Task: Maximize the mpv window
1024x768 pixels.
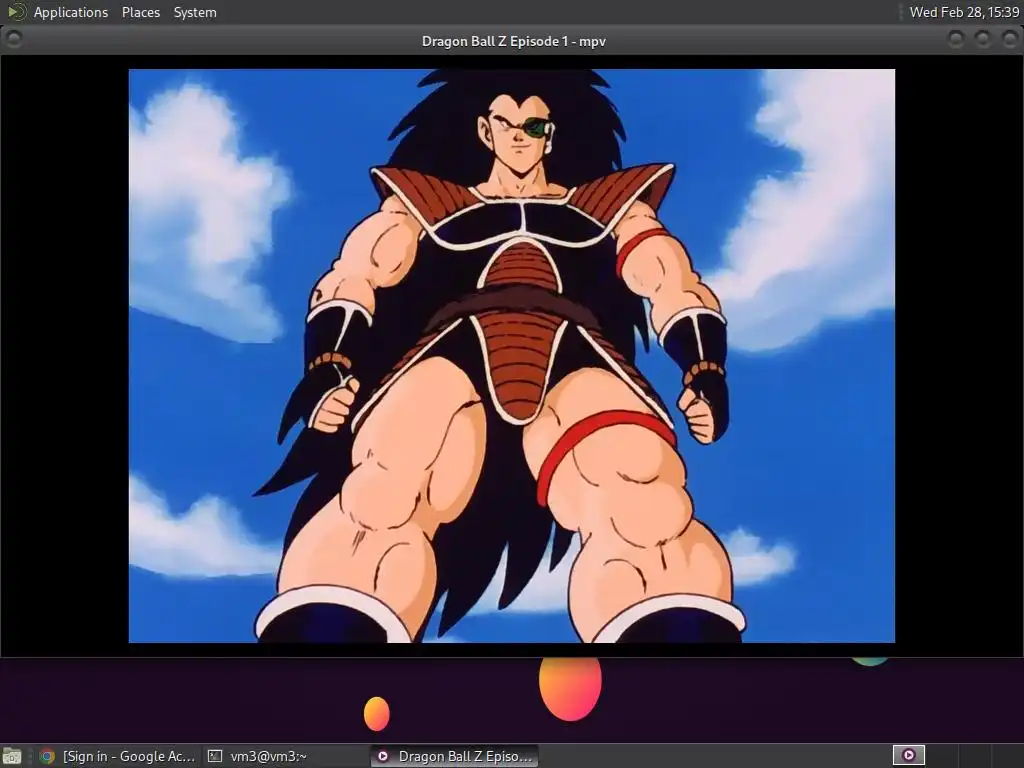Action: tap(982, 39)
